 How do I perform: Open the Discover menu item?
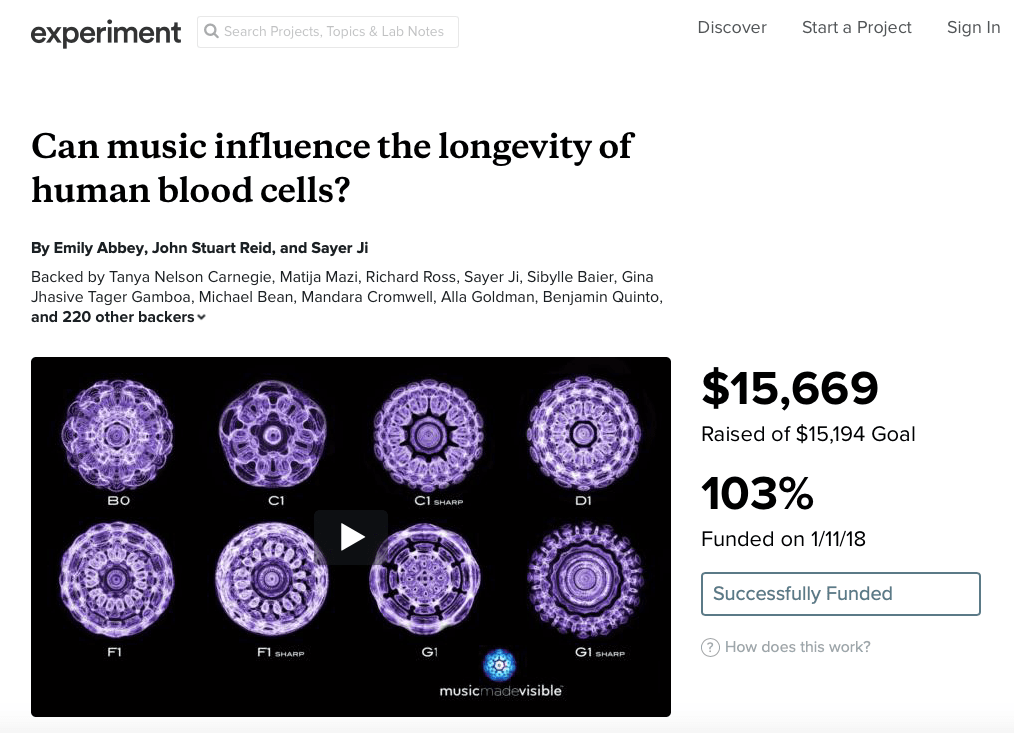[x=732, y=28]
